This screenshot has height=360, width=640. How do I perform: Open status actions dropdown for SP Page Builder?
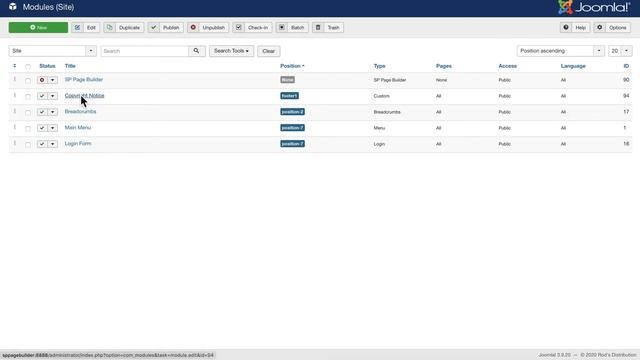tap(53, 80)
